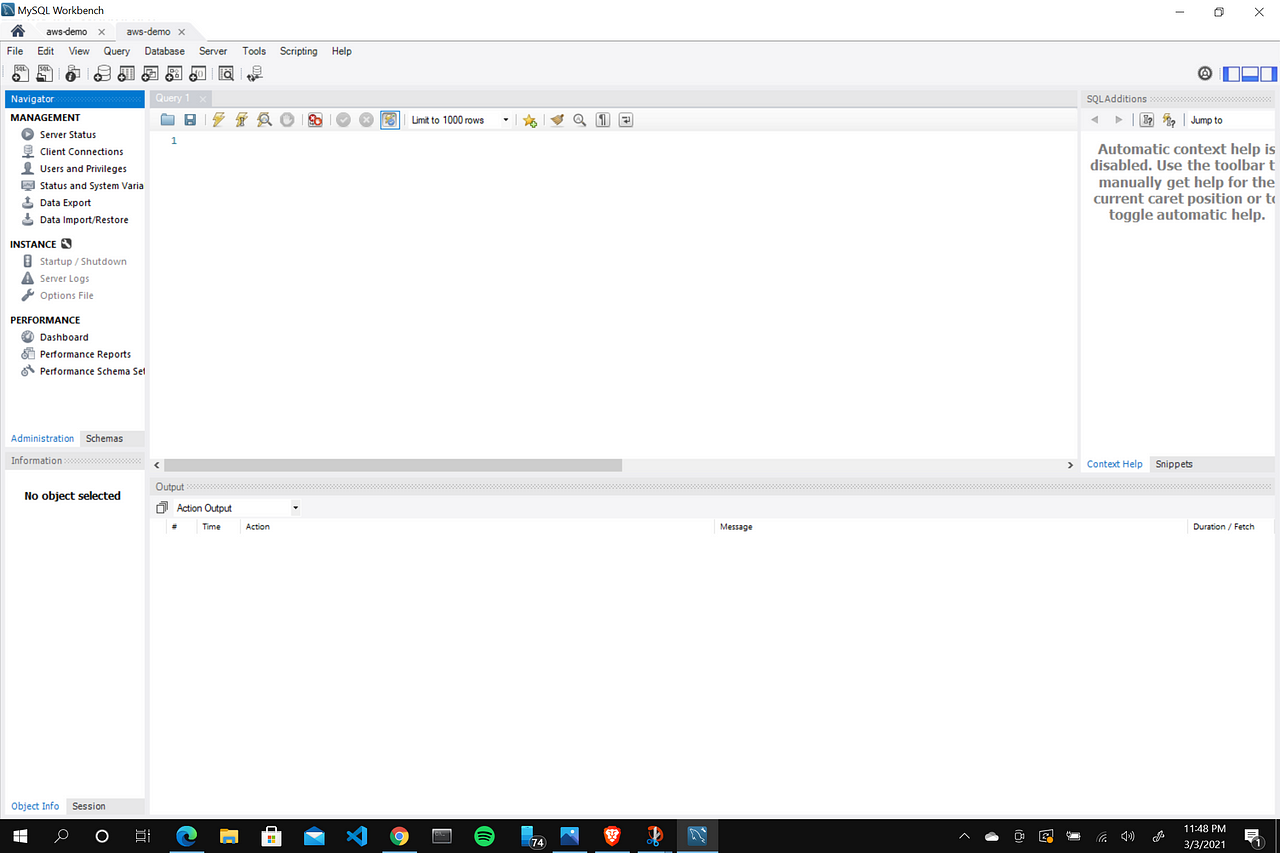Toggle right sidebar panel visibility

tap(1268, 73)
